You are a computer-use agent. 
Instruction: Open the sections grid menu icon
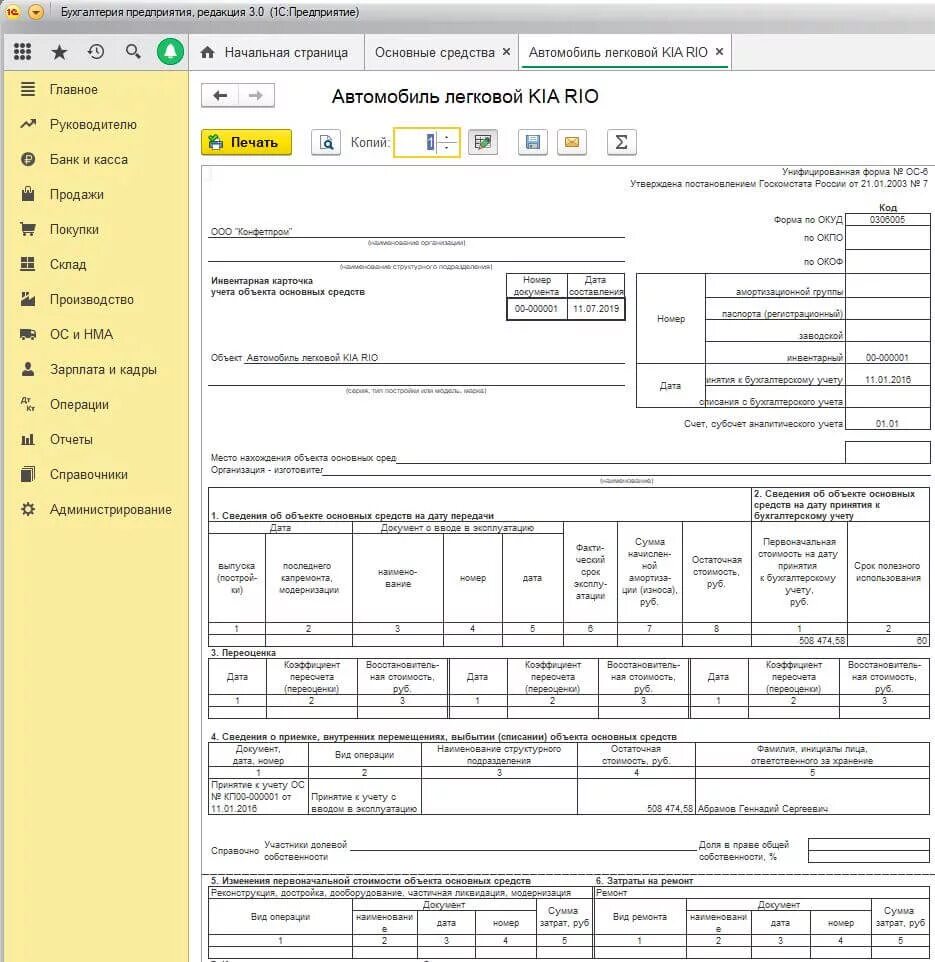pyautogui.click(x=22, y=52)
